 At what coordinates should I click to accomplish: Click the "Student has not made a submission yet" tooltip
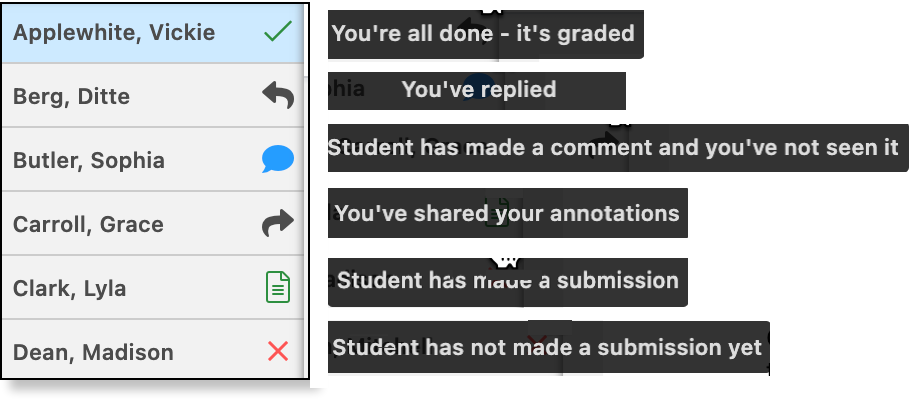549,347
